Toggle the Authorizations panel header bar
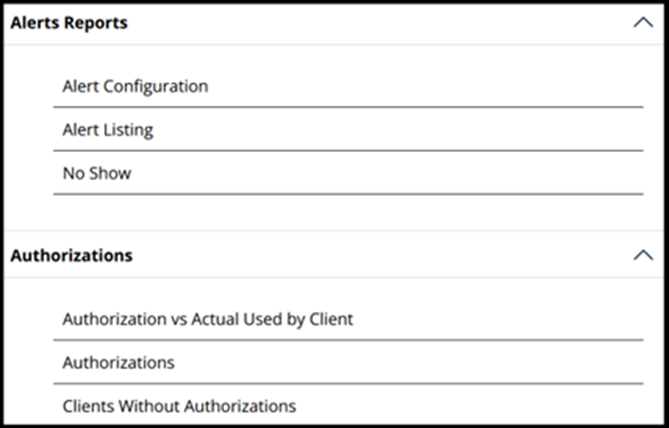Image resolution: width=669 pixels, height=428 pixels. point(334,255)
